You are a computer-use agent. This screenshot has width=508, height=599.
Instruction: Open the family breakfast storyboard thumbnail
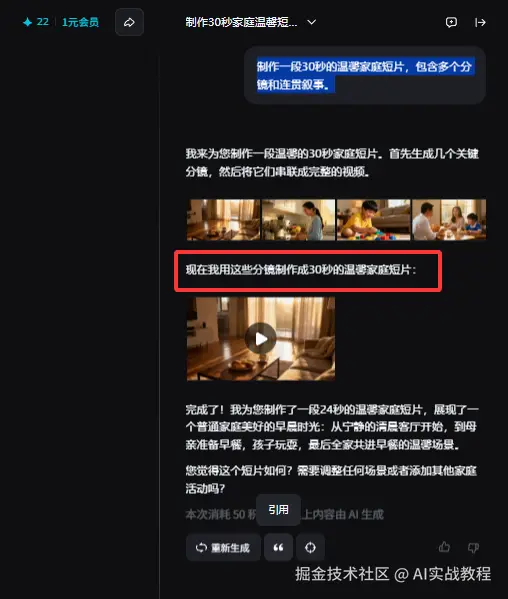pos(449,220)
